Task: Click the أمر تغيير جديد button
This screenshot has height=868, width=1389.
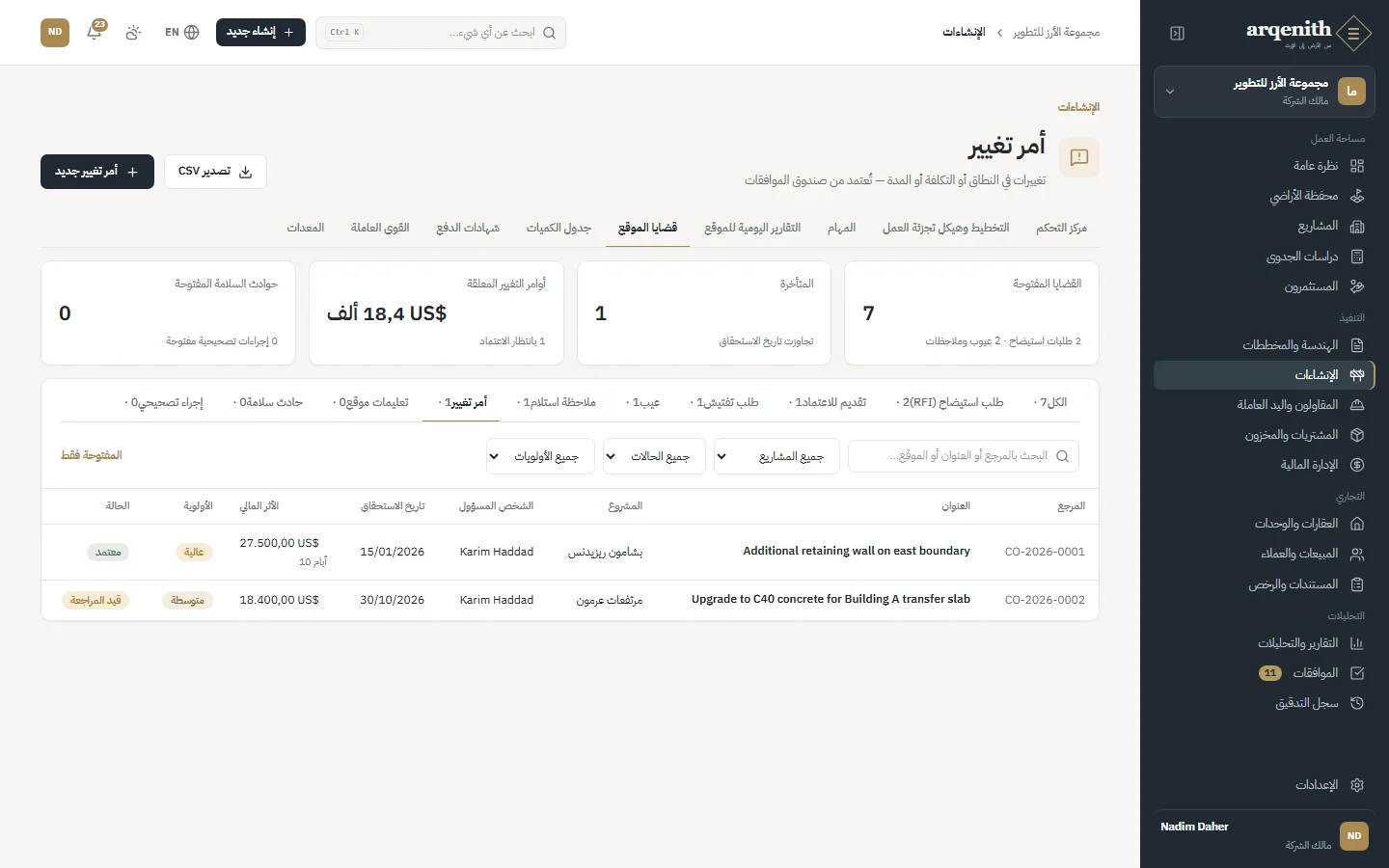Action: tap(97, 172)
